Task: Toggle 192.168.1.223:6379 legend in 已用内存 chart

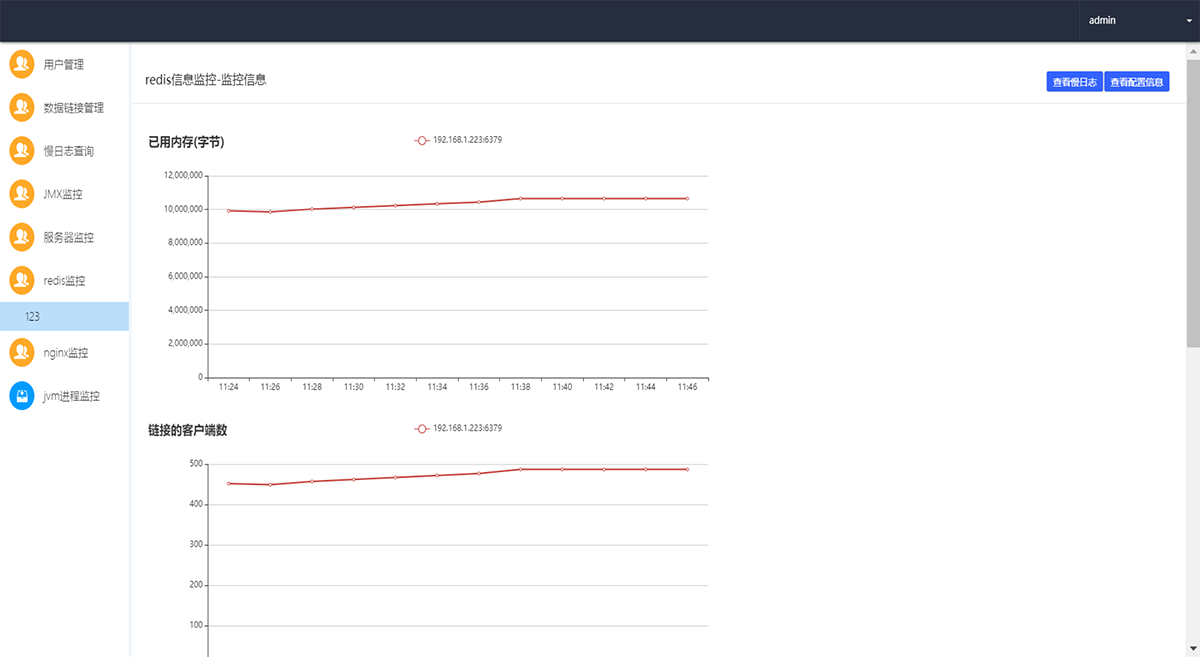Action: 459,140
